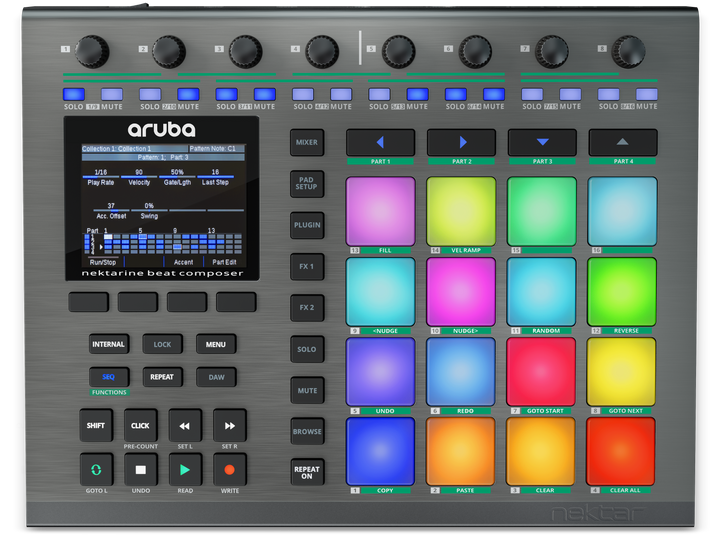Select the PAD SETUP button
This screenshot has width=720, height=539.
pyautogui.click(x=307, y=184)
